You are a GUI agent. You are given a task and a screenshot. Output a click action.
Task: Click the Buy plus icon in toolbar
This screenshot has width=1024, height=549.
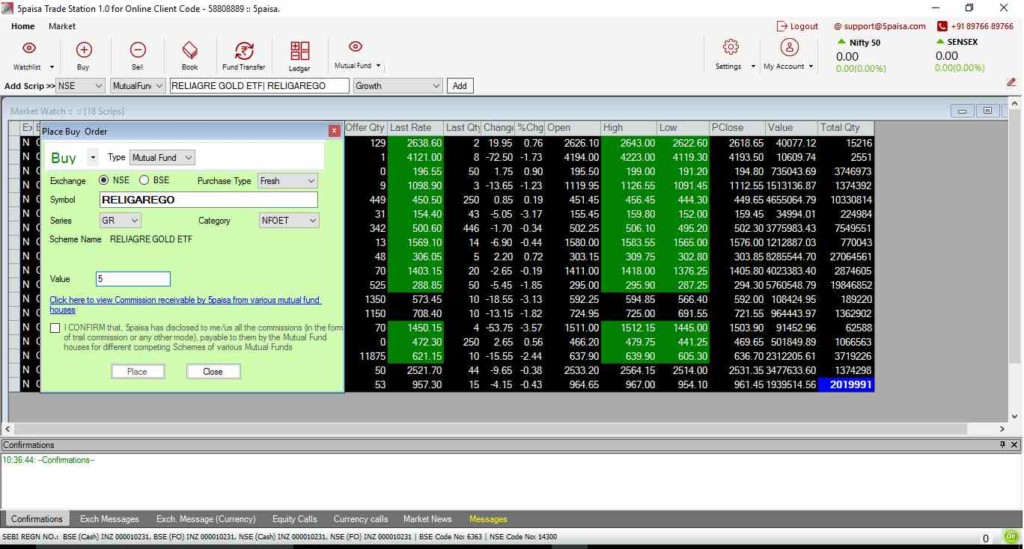83,49
